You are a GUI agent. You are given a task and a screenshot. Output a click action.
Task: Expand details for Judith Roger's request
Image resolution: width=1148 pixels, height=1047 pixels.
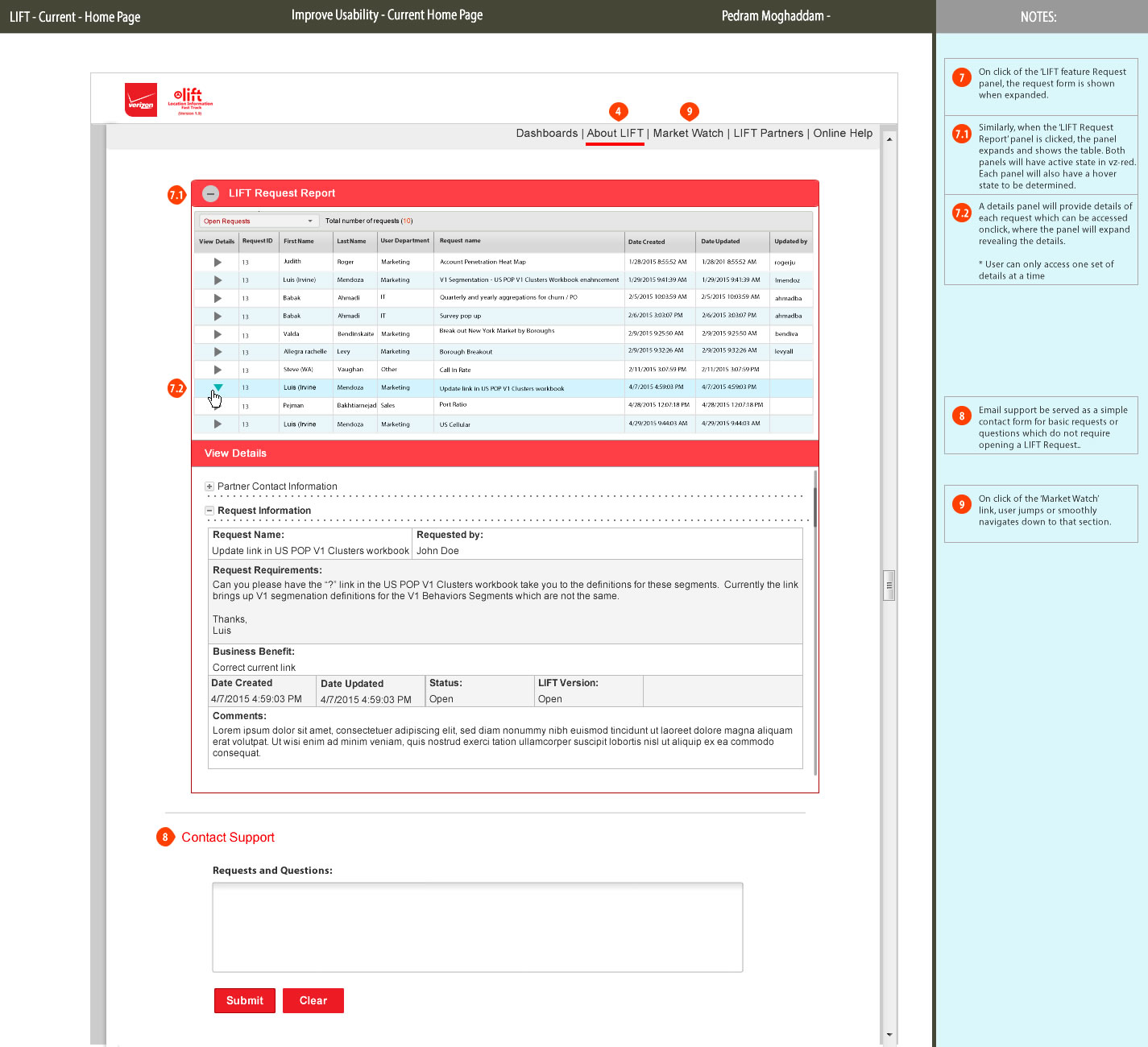[217, 262]
